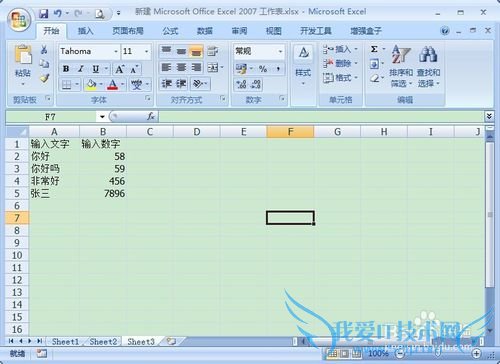The image size is (500, 364).
Task: Decrease the indent
Action: click(166, 84)
